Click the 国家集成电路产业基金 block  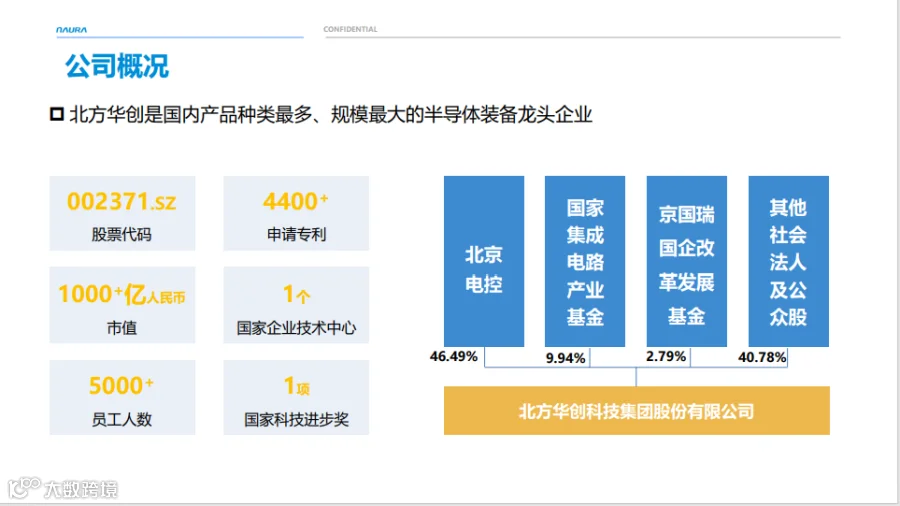[x=585, y=261]
